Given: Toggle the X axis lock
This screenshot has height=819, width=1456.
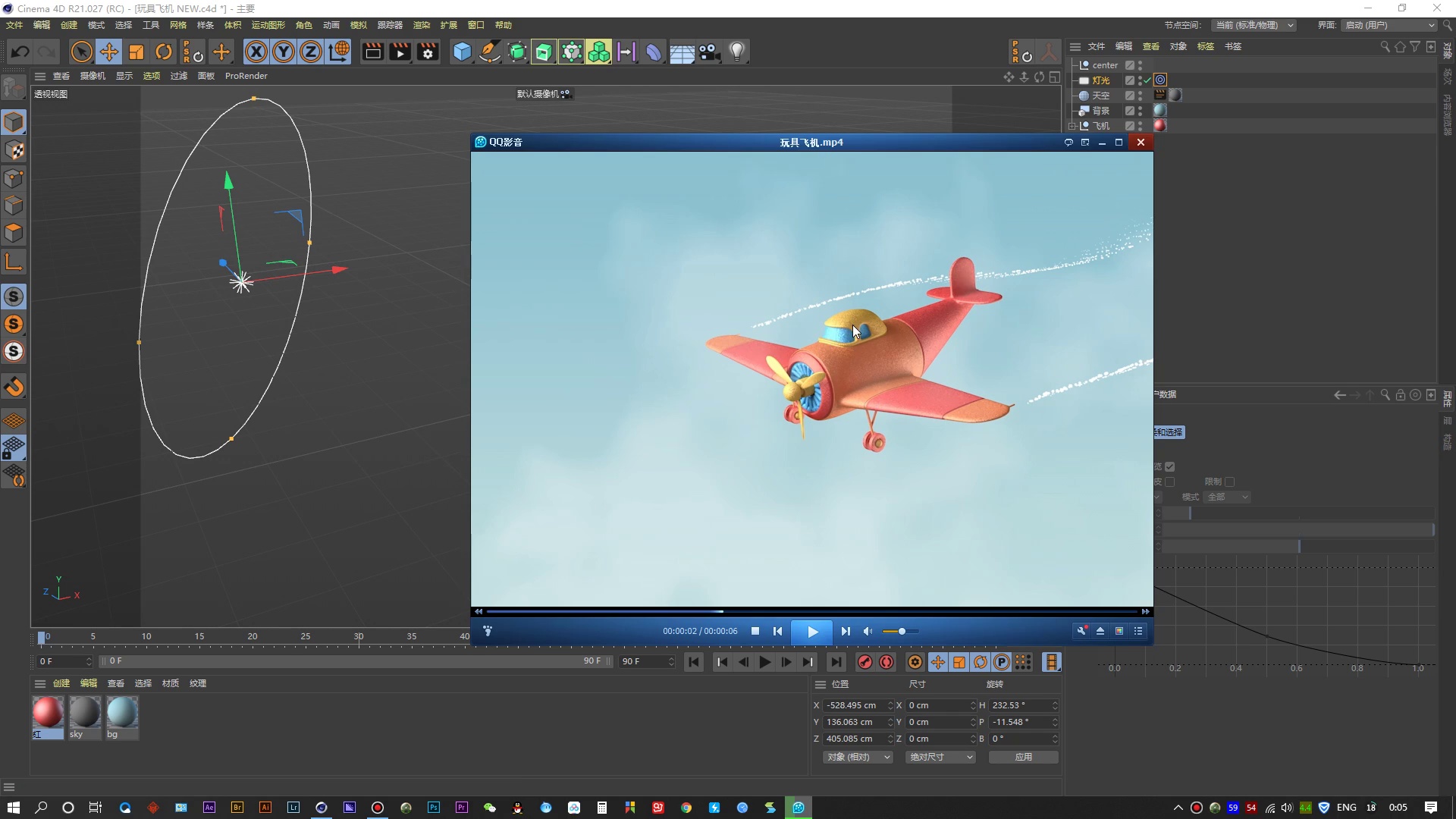Looking at the screenshot, I should (256, 52).
